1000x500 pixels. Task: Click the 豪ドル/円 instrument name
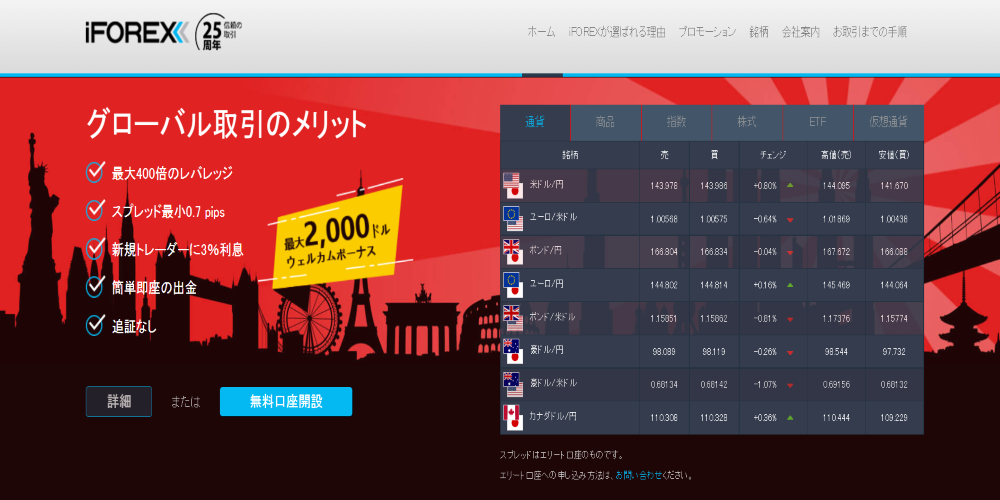point(547,349)
